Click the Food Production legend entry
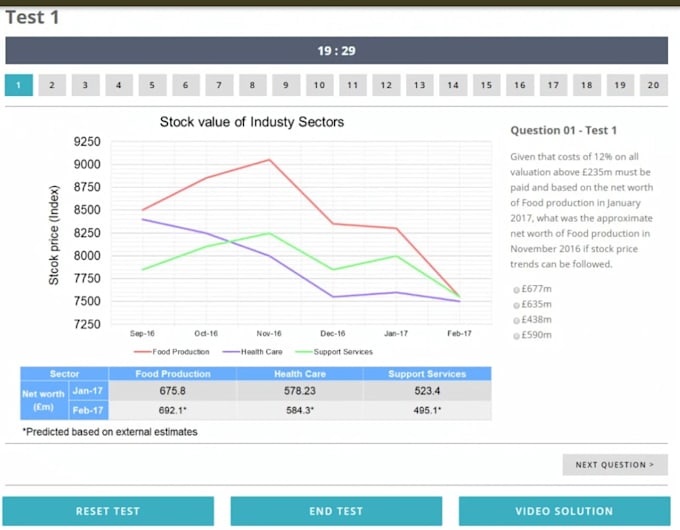680x530 pixels. (x=172, y=352)
